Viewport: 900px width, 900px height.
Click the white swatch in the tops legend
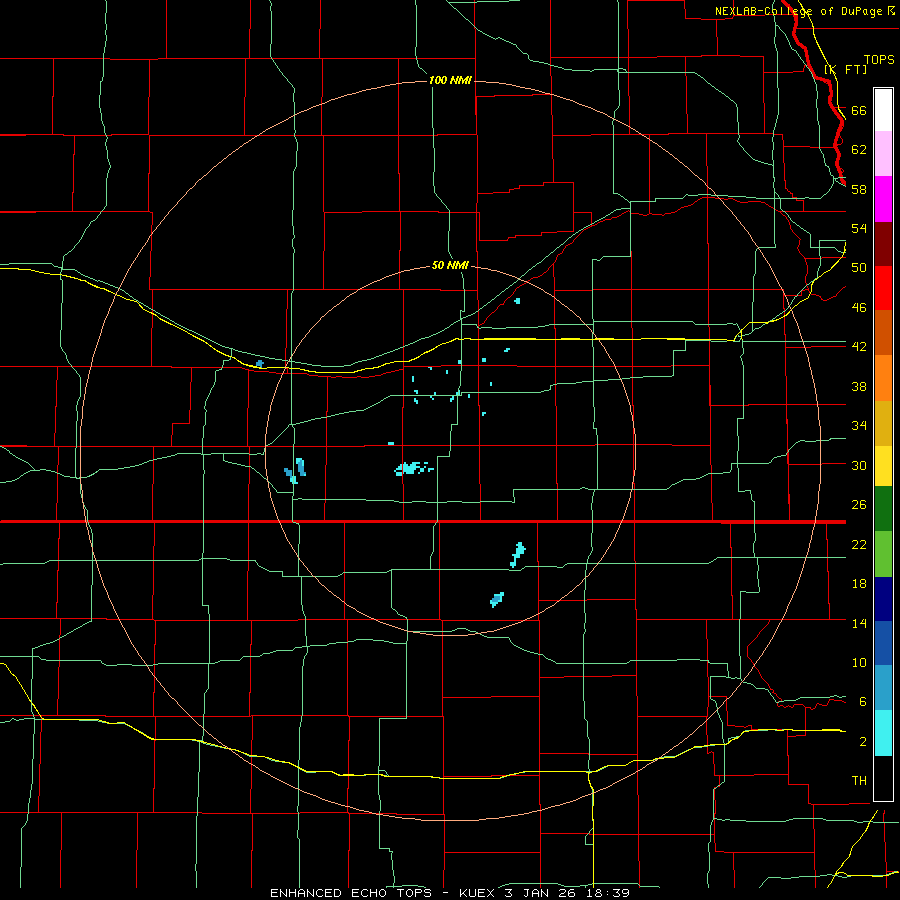pyautogui.click(x=883, y=110)
